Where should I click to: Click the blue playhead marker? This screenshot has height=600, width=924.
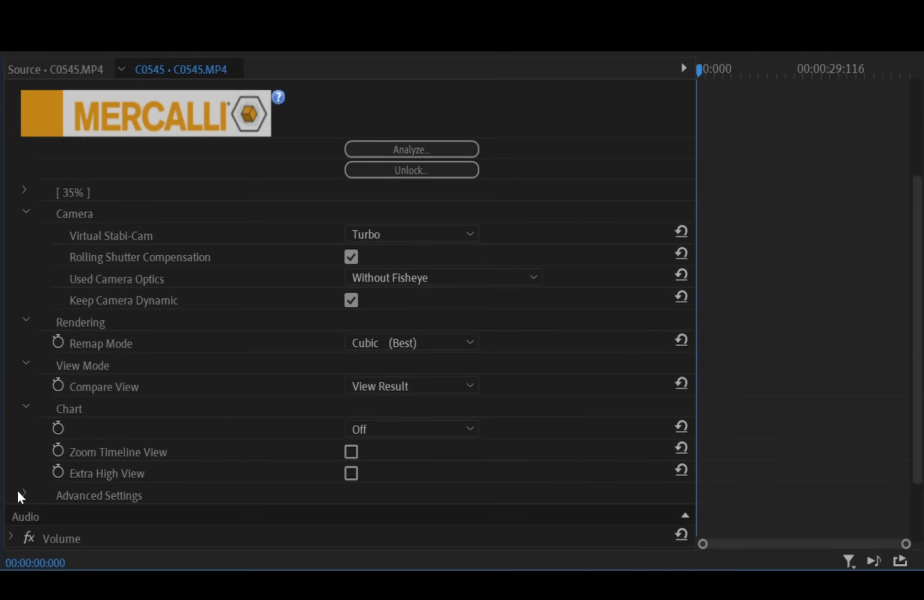699,70
